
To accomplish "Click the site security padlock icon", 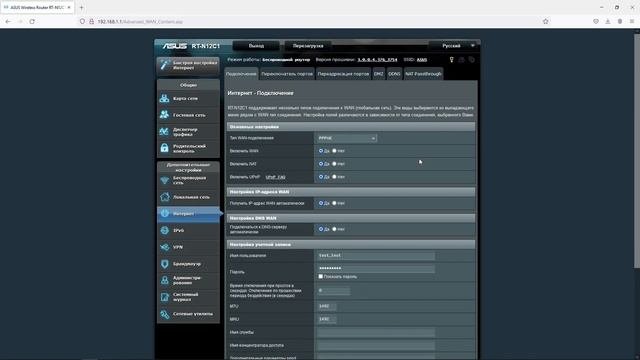I will [x=91, y=21].
